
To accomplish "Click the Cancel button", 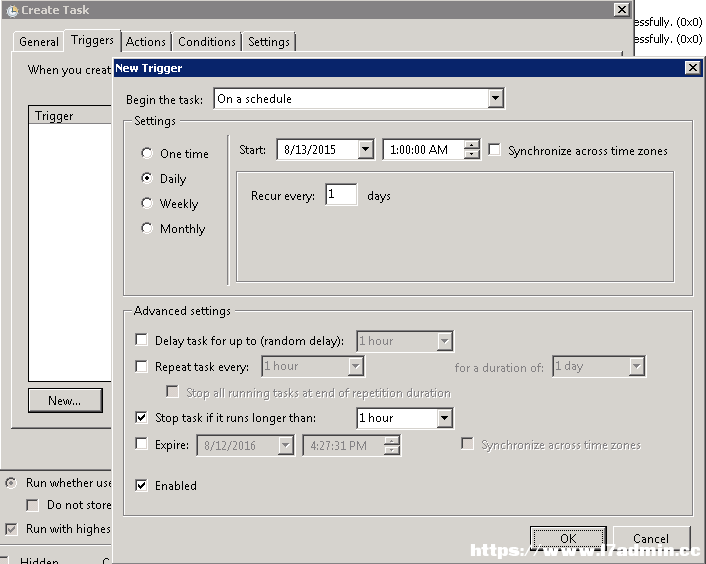I will (x=651, y=538).
